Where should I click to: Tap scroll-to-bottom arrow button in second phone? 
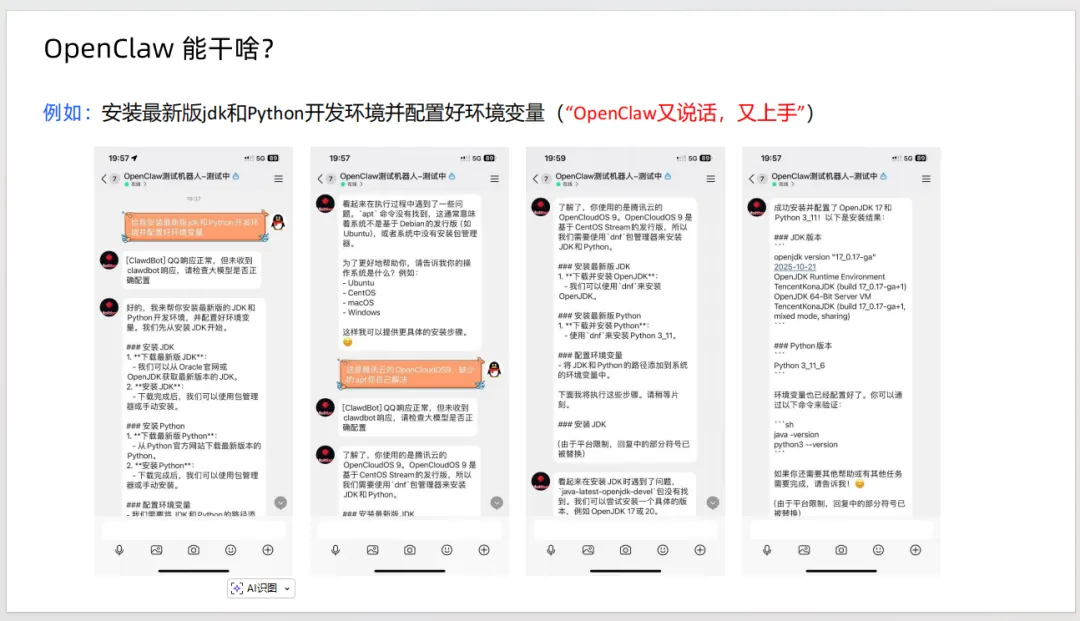497,503
